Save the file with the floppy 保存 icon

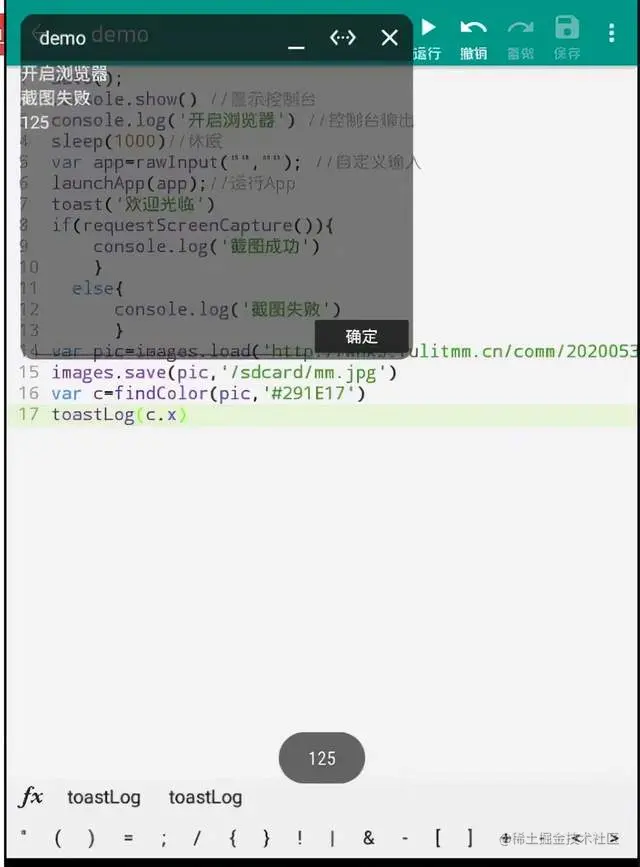coord(567,38)
